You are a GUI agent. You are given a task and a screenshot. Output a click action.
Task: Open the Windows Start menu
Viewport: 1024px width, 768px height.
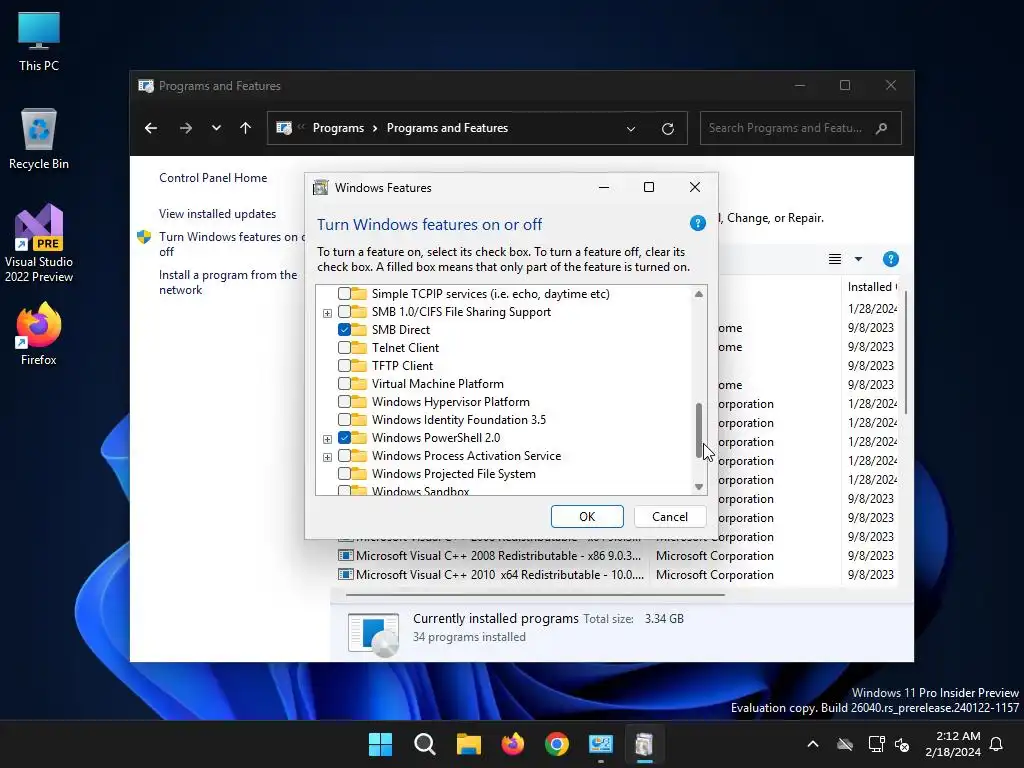click(x=381, y=744)
